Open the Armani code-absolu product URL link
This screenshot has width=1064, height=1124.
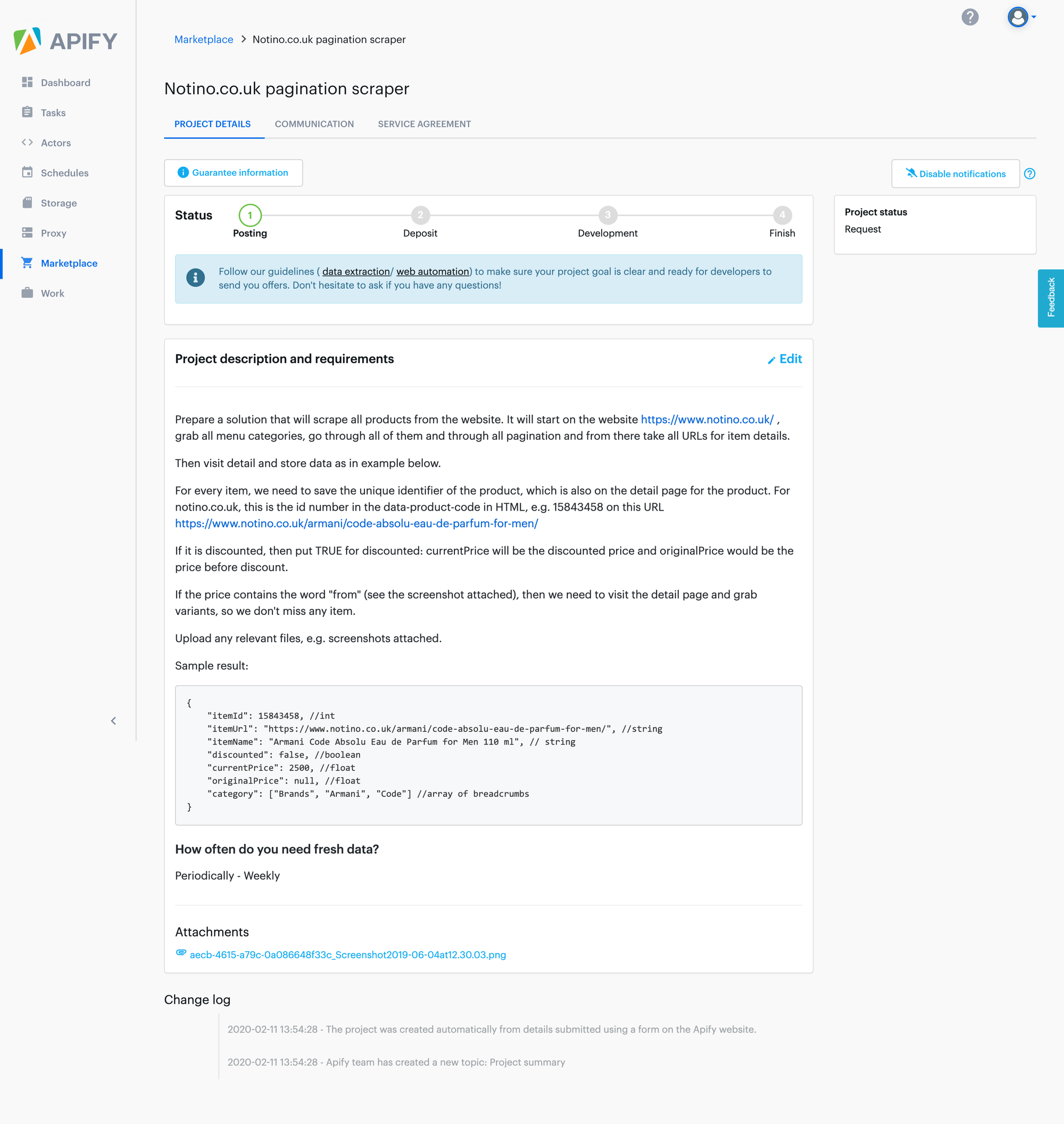(x=357, y=523)
